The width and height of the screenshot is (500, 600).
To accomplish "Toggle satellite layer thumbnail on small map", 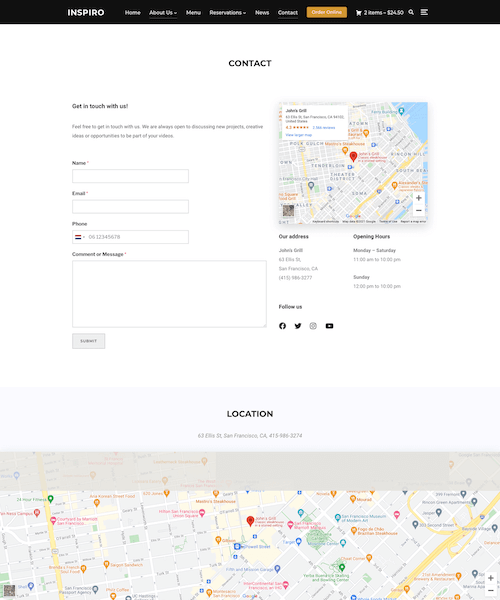I will coord(288,210).
